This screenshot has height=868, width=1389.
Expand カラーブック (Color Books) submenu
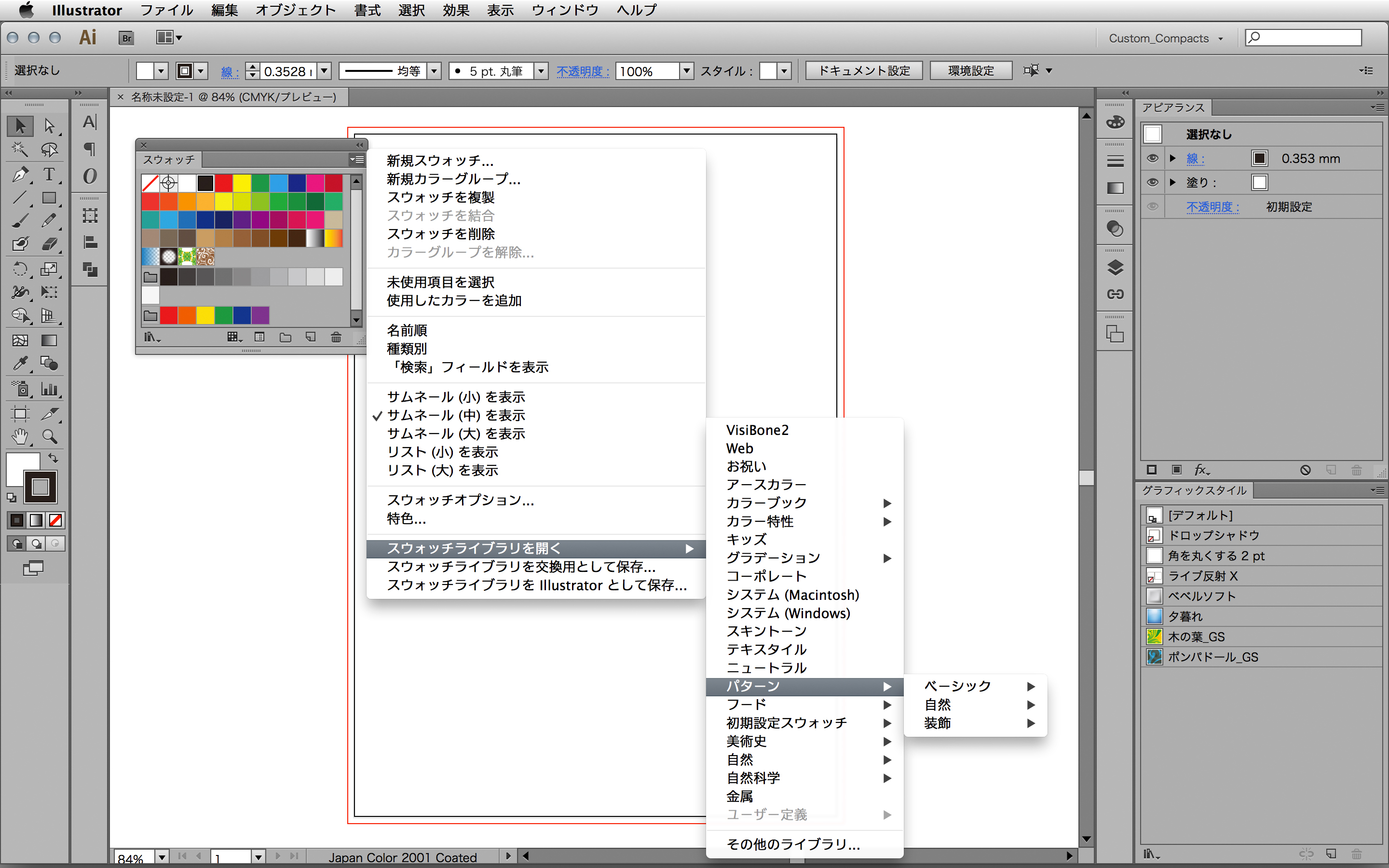click(x=805, y=502)
